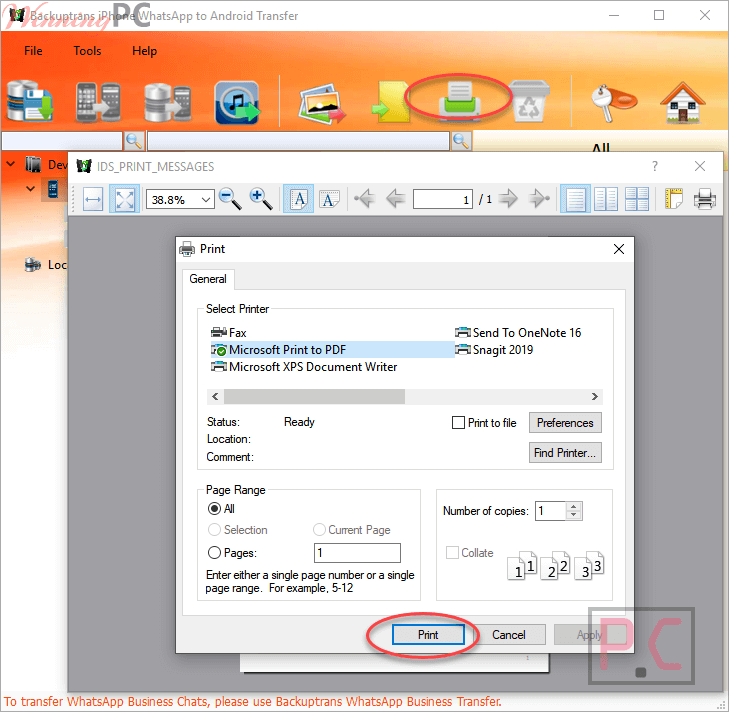Select fit-to-width preview icon

coord(93,200)
